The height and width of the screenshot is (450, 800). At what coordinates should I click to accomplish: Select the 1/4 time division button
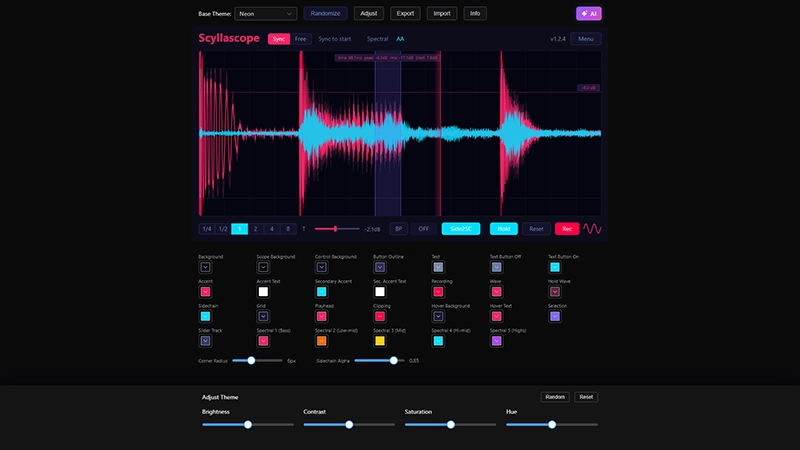coord(207,229)
